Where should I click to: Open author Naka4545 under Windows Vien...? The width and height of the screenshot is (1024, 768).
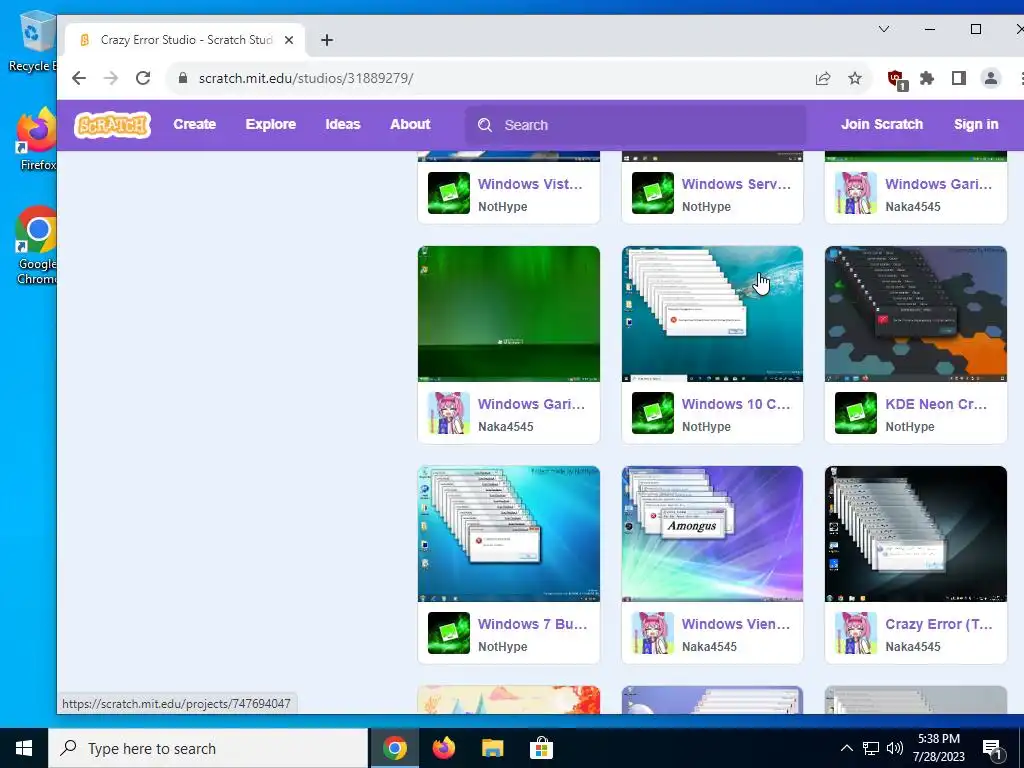coord(709,647)
